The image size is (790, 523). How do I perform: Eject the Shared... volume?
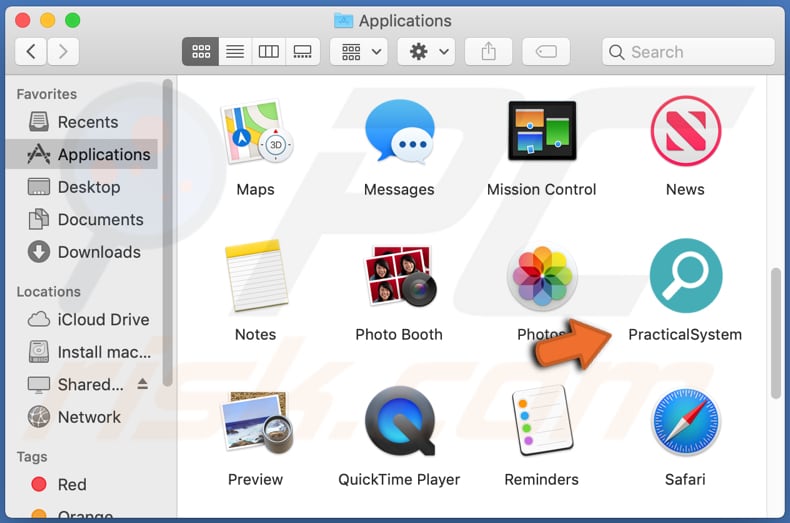[x=143, y=384]
